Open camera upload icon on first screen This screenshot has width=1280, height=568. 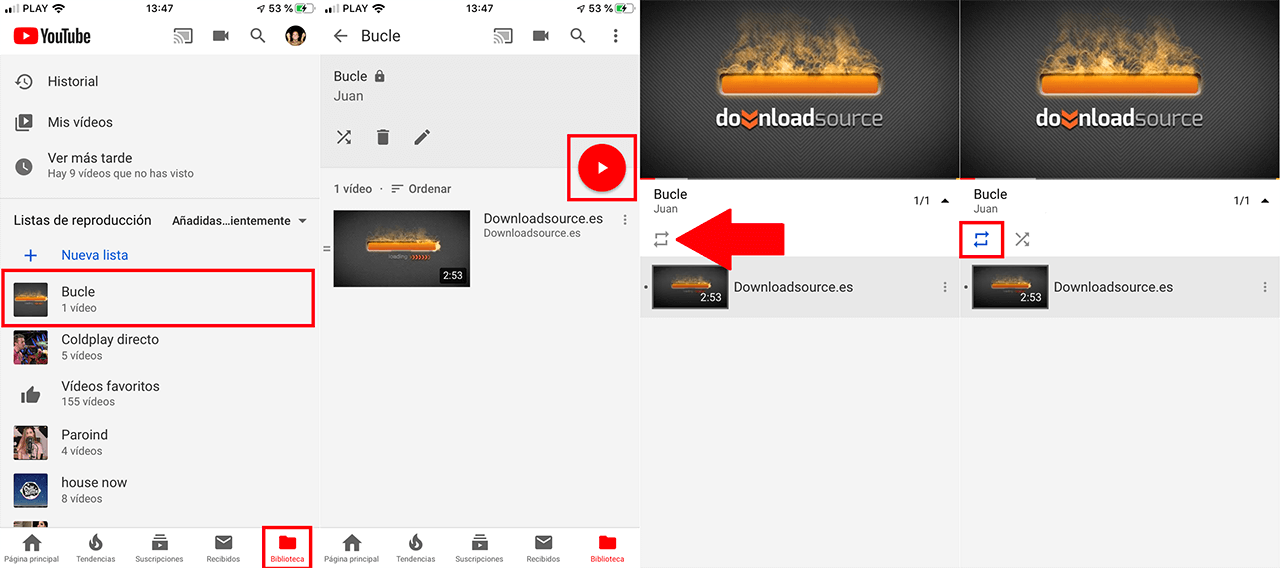point(221,36)
